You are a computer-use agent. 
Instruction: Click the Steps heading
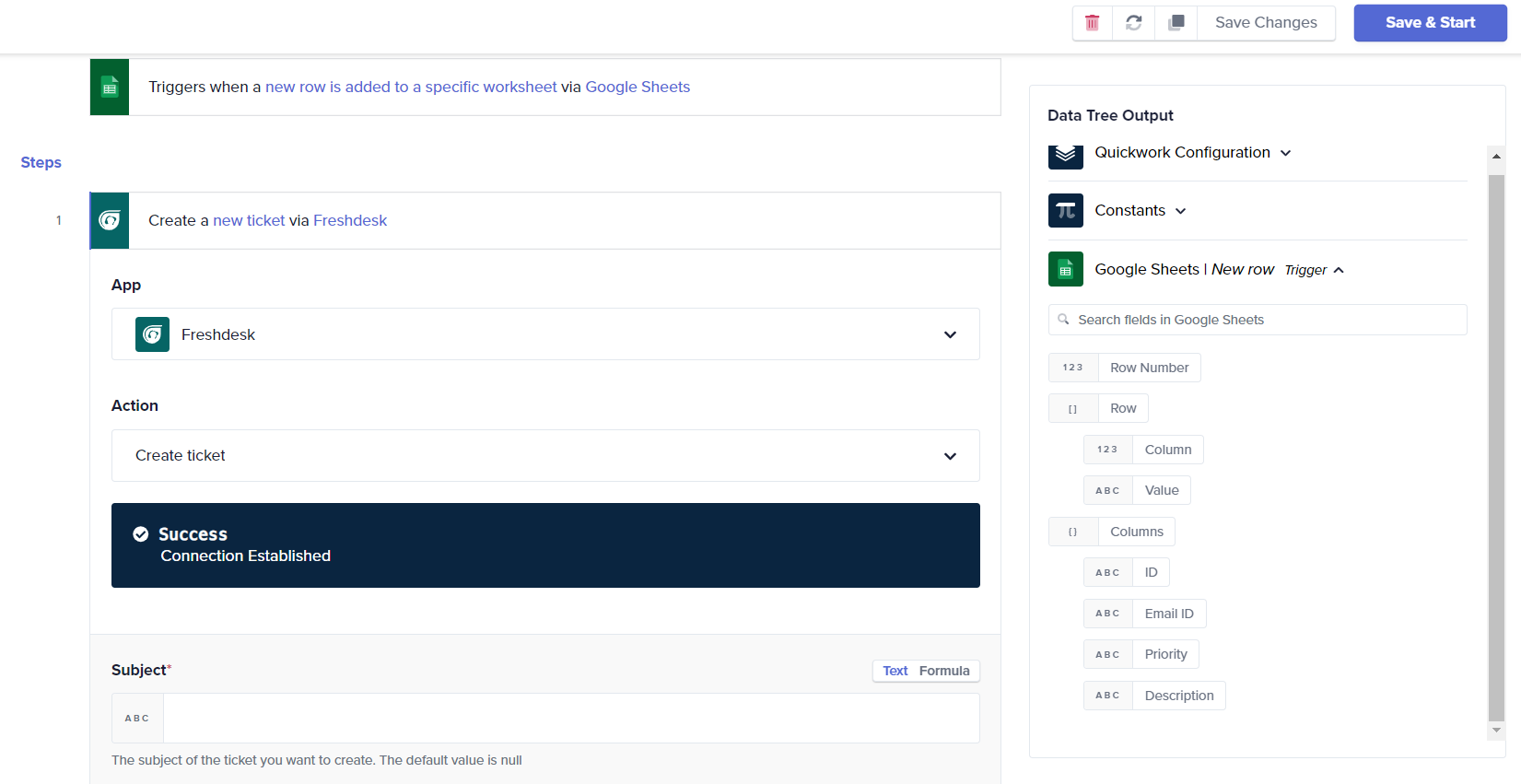(x=41, y=162)
